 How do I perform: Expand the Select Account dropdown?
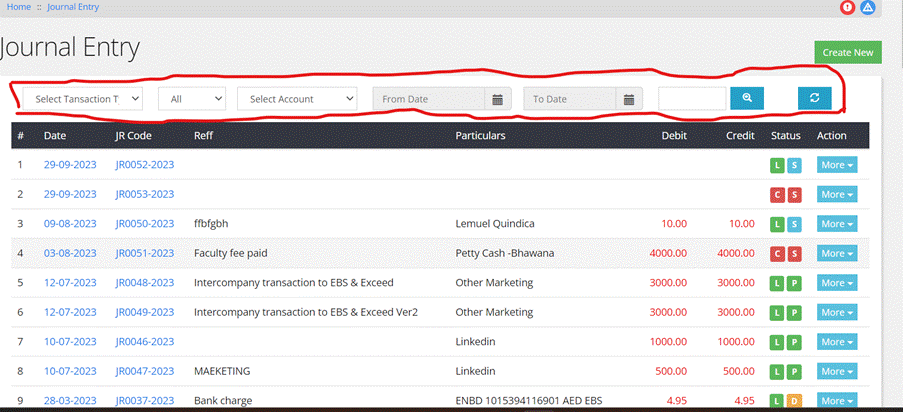click(297, 99)
